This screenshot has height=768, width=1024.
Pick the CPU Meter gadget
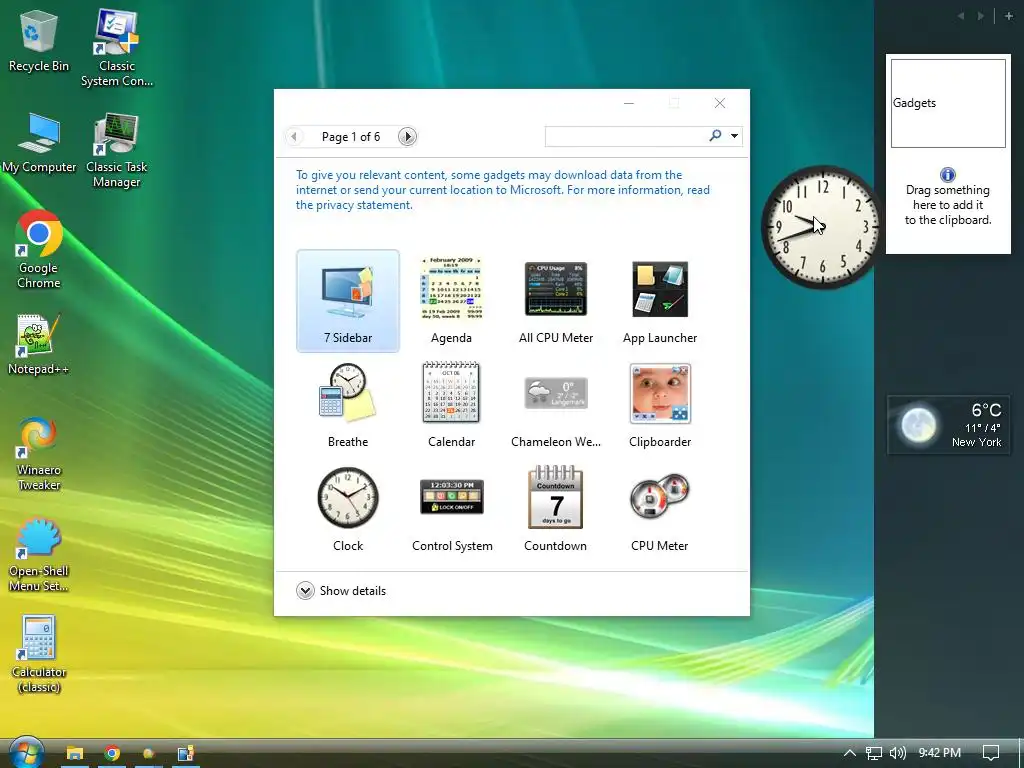point(660,509)
